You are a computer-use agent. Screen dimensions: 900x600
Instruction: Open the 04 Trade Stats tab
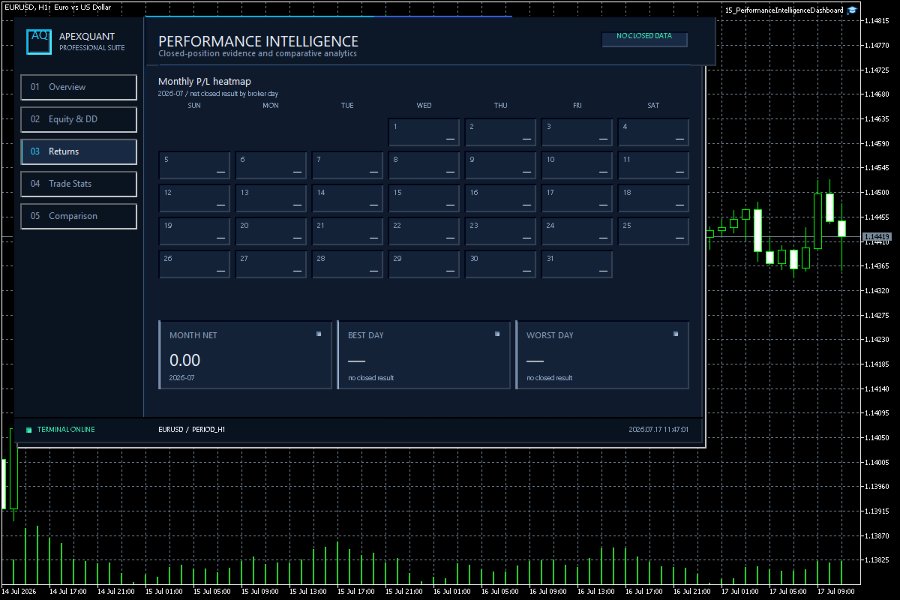point(79,184)
